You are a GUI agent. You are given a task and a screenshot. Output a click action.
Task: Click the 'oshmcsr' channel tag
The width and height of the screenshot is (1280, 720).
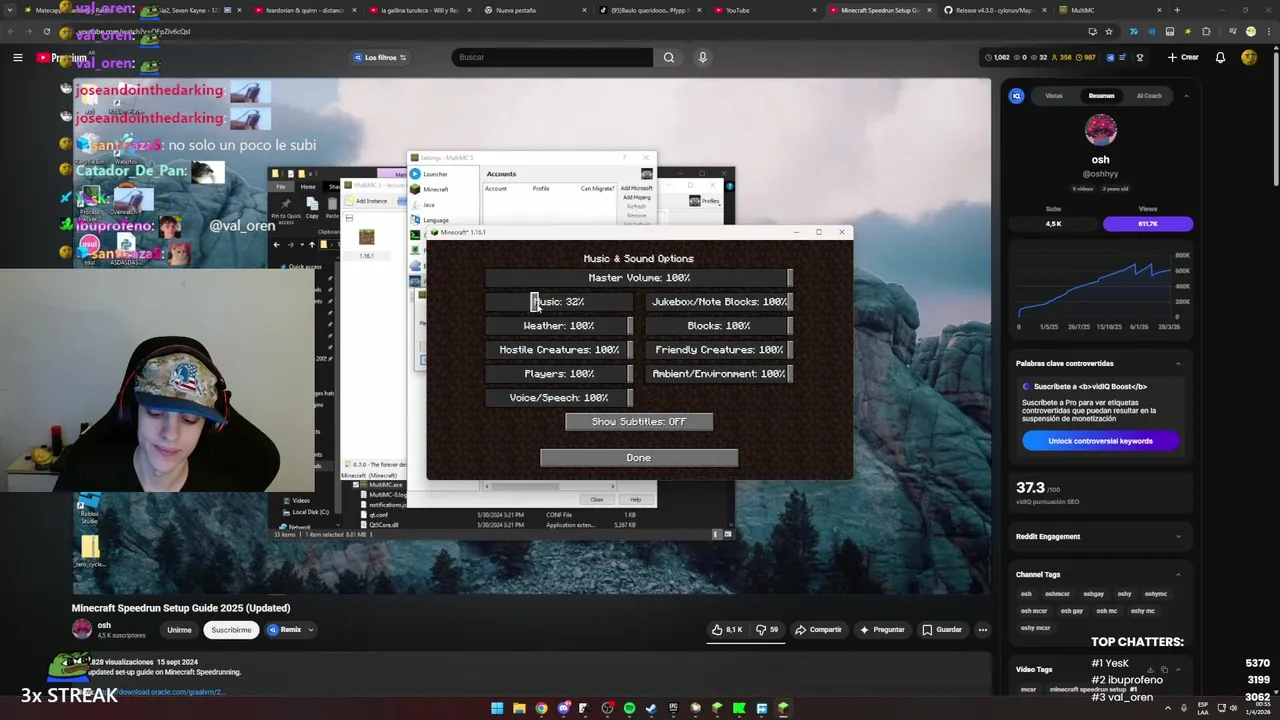point(1057,594)
